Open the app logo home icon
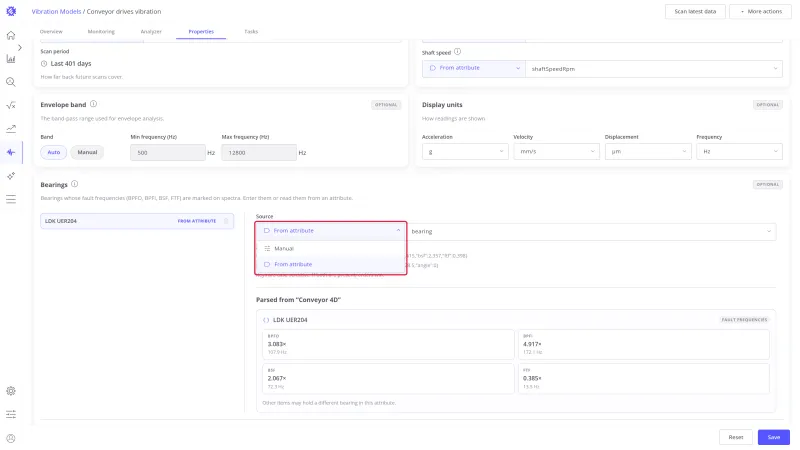The height and width of the screenshot is (450, 800). [x=11, y=11]
